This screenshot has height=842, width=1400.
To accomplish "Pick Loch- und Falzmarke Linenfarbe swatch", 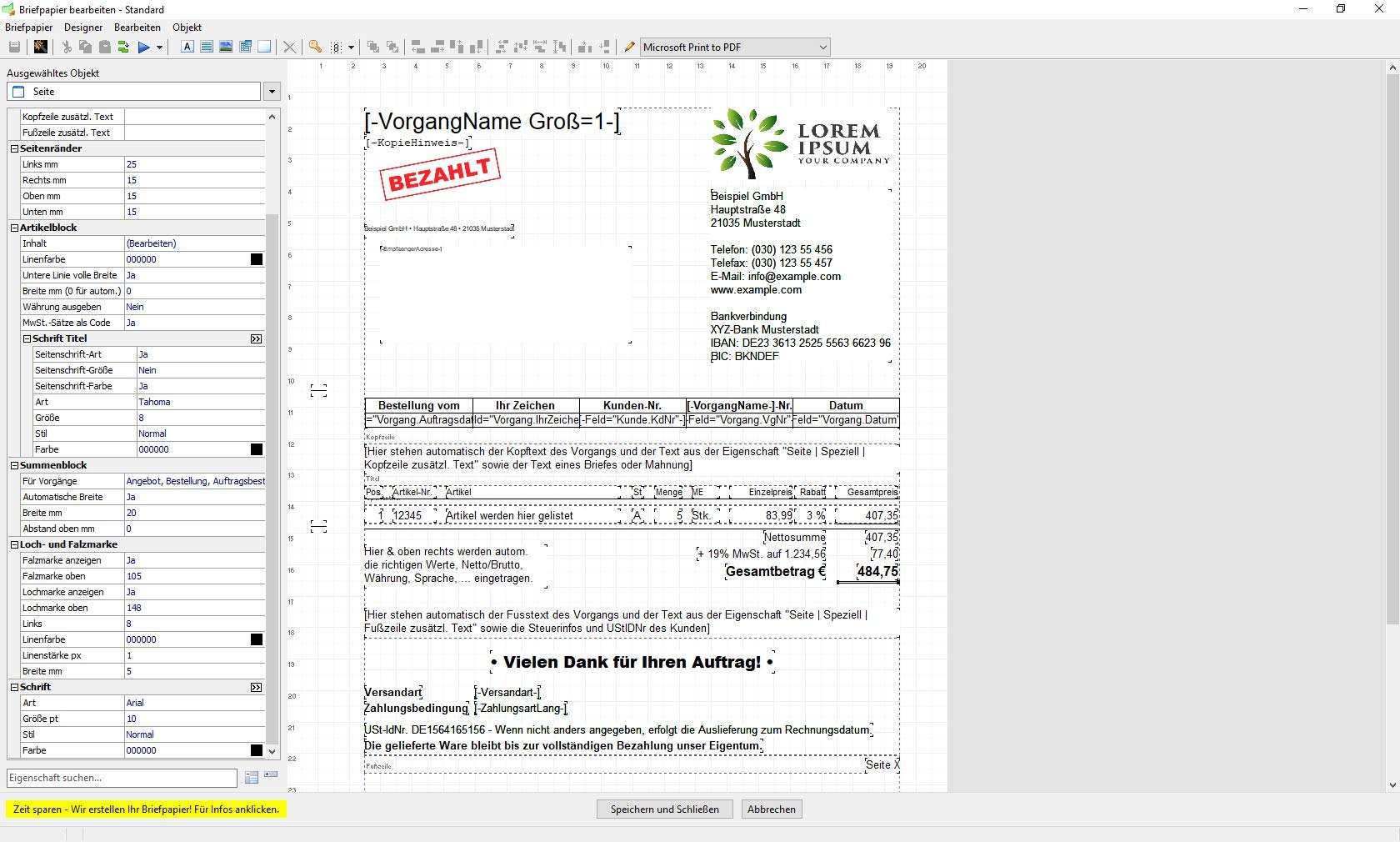I will pyautogui.click(x=257, y=639).
